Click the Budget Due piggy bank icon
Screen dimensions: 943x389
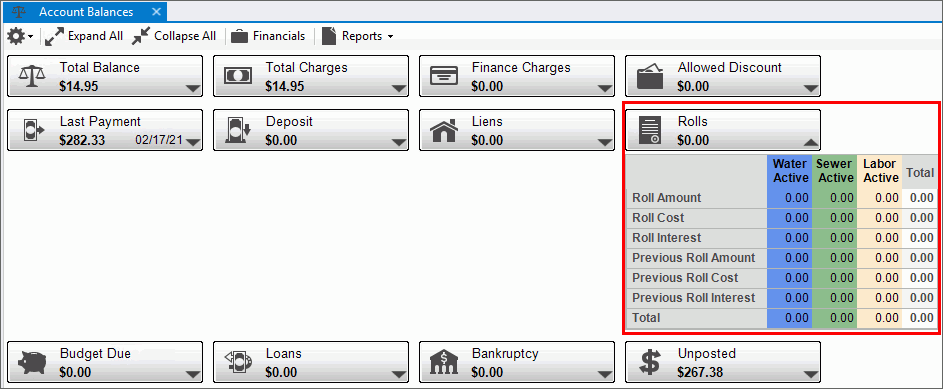point(32,362)
